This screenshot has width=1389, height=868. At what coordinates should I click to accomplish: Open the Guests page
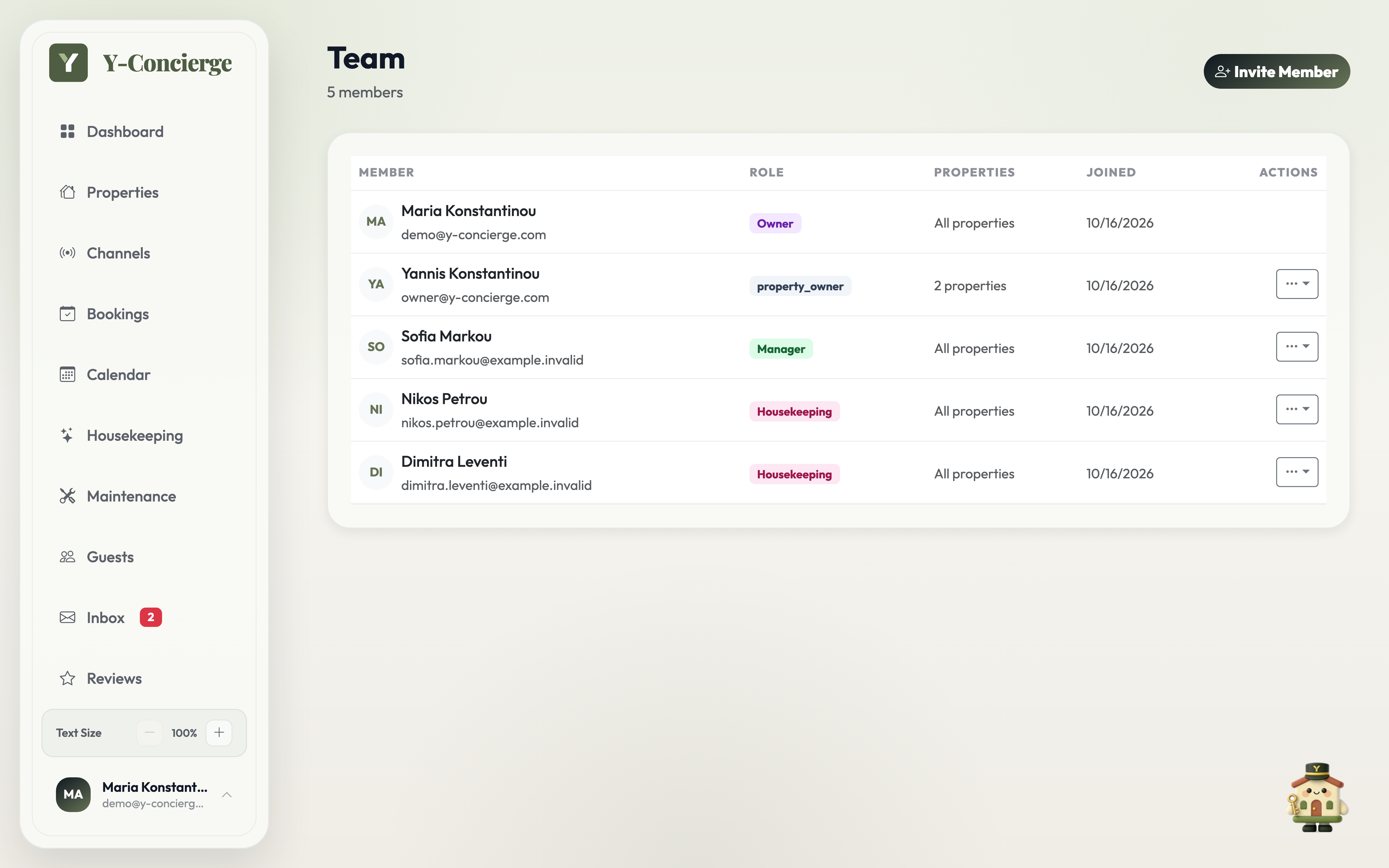pyautogui.click(x=145, y=557)
